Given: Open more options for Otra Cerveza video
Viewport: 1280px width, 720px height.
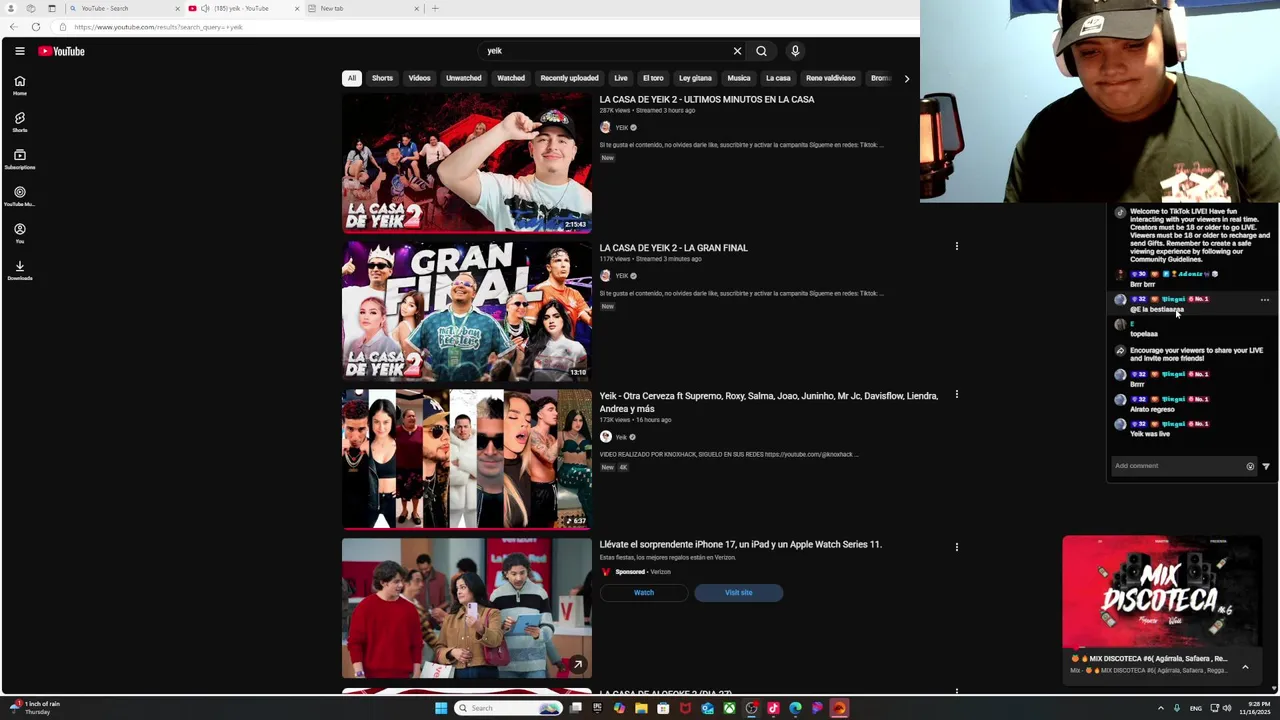Looking at the screenshot, I should [x=956, y=394].
